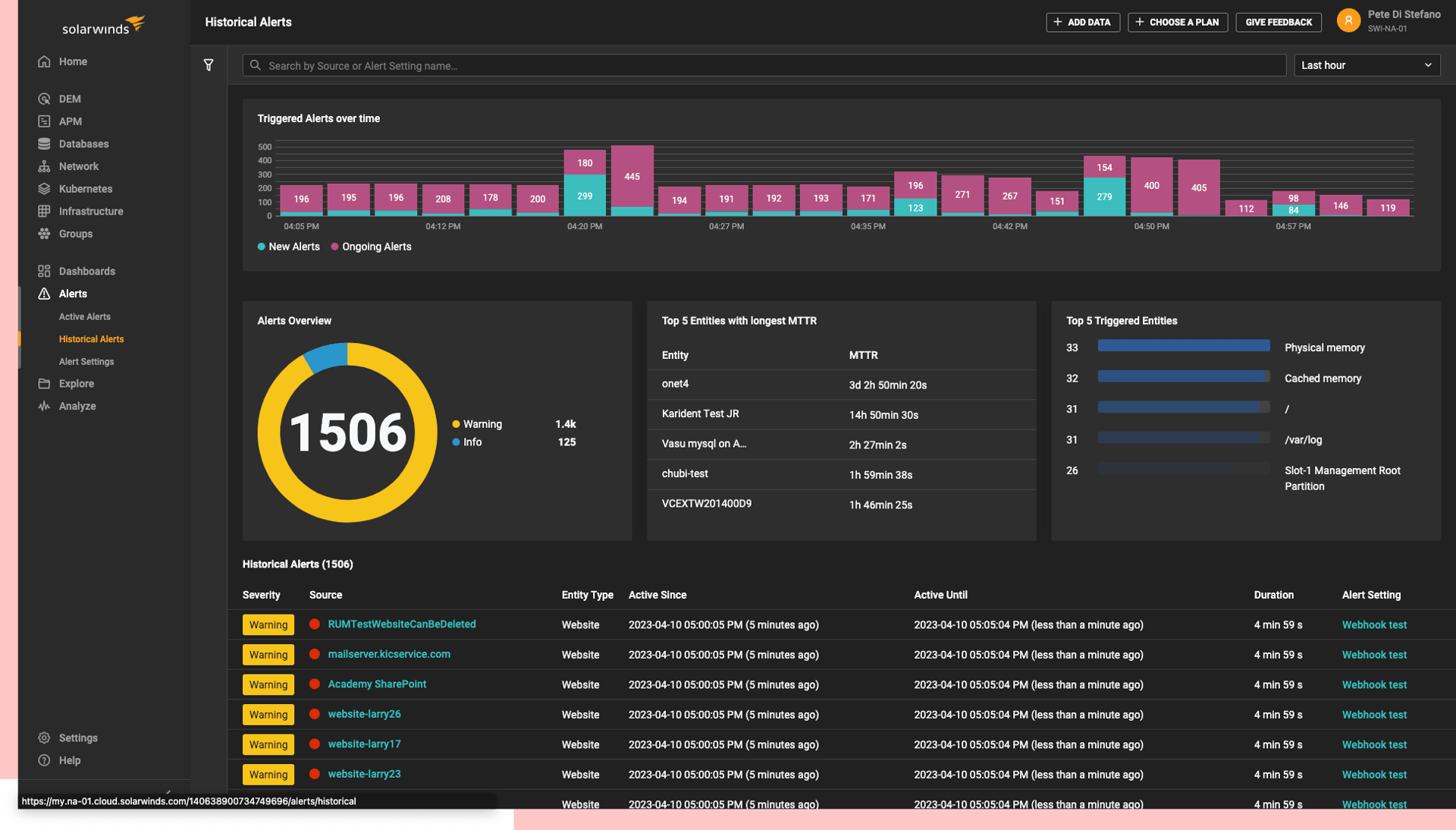1456x830 pixels.
Task: Collapse the Alerts section in the sidebar
Action: coord(72,294)
